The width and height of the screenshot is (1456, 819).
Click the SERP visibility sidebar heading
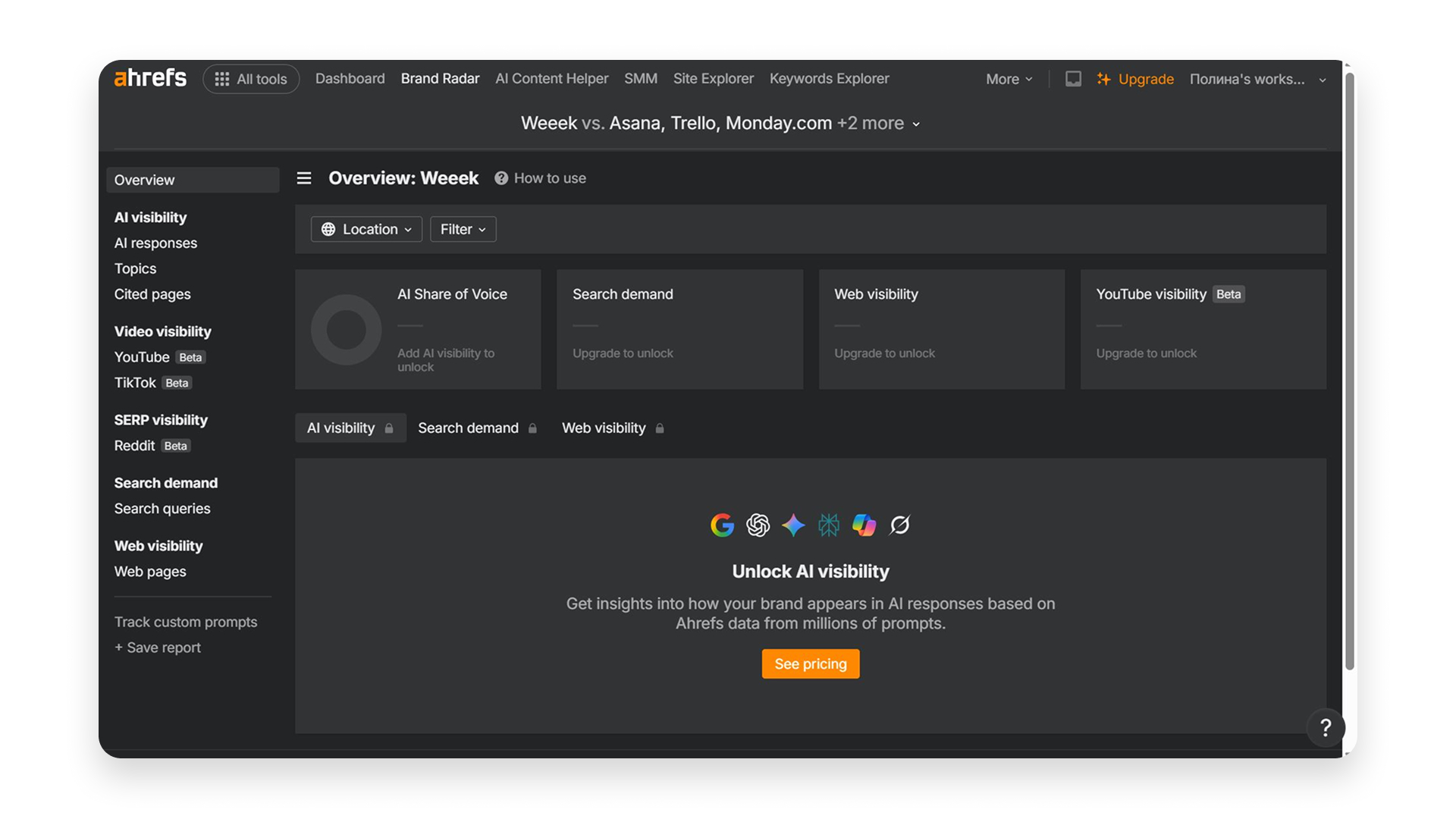(x=161, y=420)
